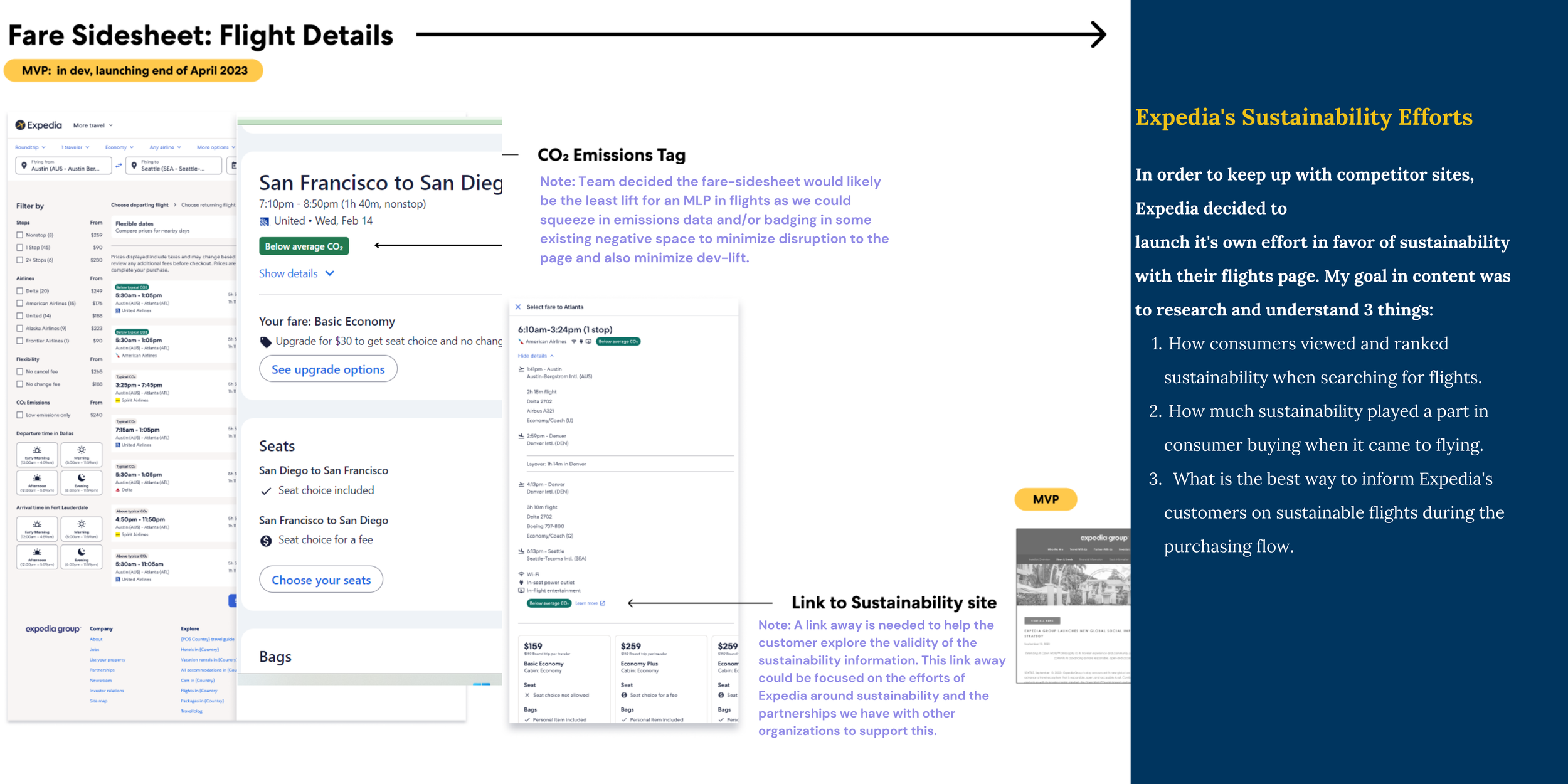1568x784 pixels.
Task: Select Evening under Arrival time in Fort Lauderdale
Action: click(x=82, y=557)
